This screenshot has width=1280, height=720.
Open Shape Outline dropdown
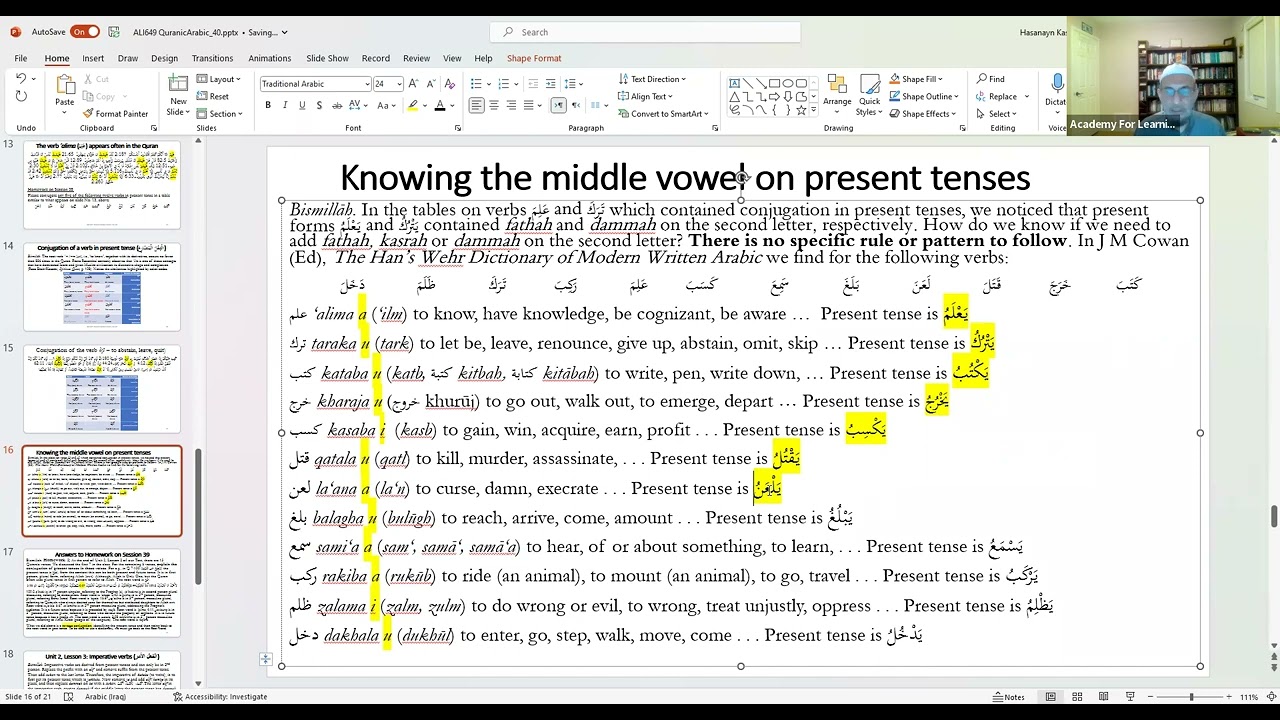(x=924, y=97)
